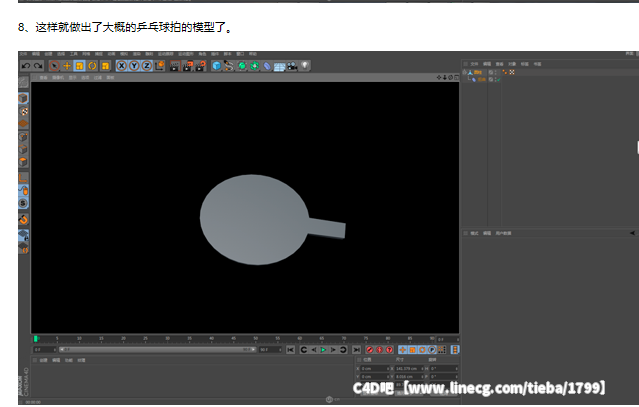The height and width of the screenshot is (407, 639).
Task: Click the size X value field 141.379 cm
Action: pos(409,368)
